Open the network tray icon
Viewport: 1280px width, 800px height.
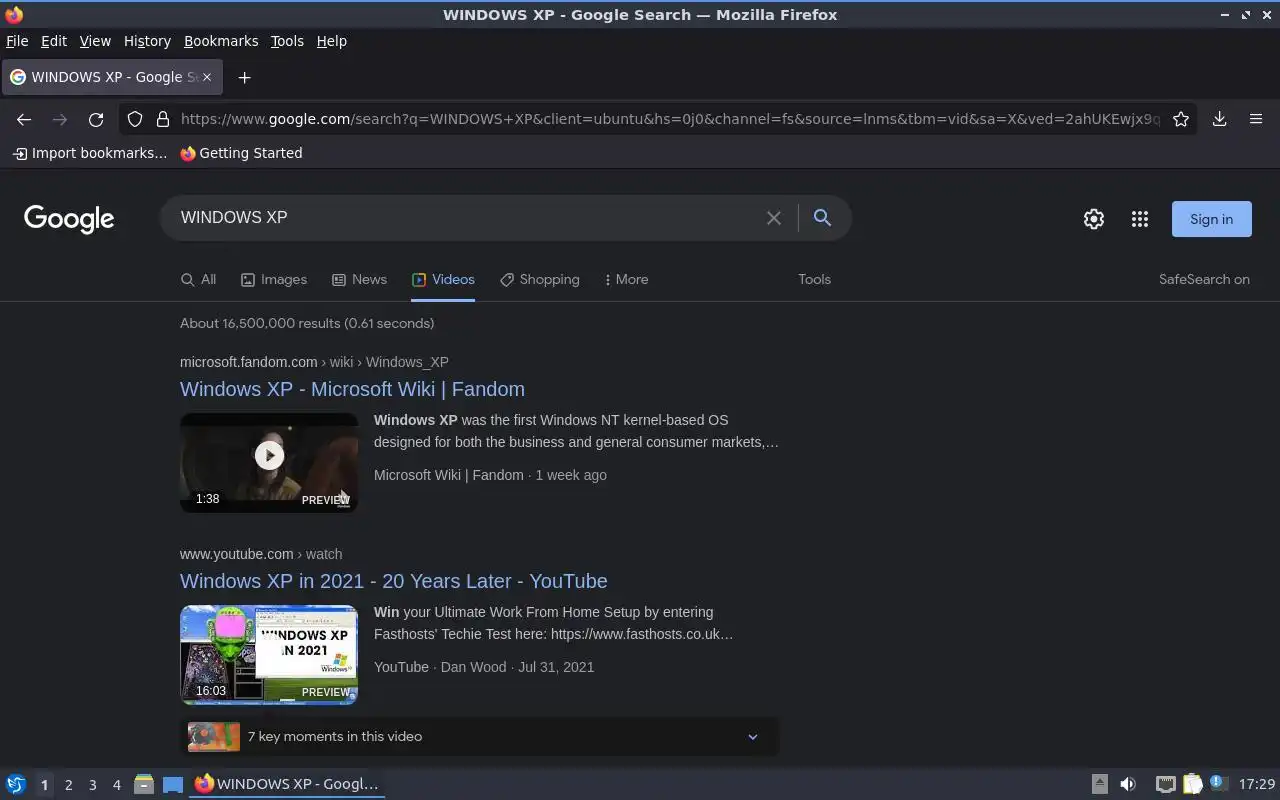(1165, 784)
